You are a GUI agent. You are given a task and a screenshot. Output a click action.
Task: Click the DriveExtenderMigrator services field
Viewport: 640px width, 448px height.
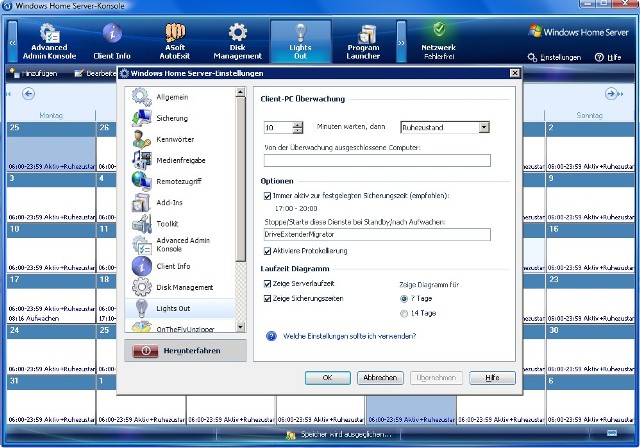coord(377,235)
